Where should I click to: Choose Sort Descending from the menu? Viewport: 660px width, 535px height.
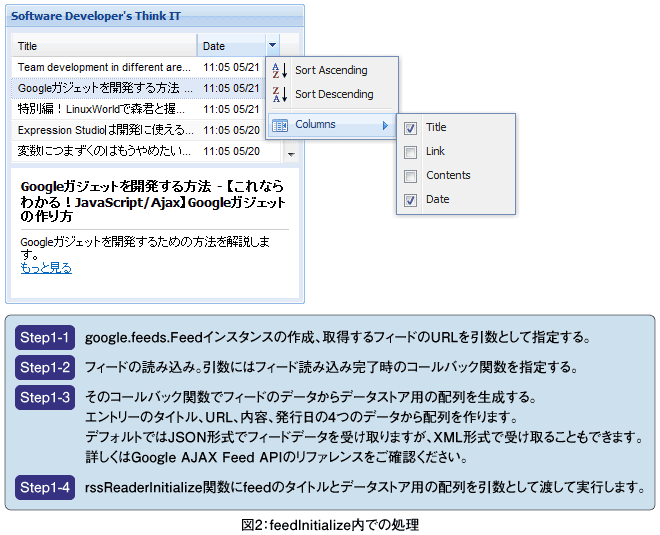332,94
